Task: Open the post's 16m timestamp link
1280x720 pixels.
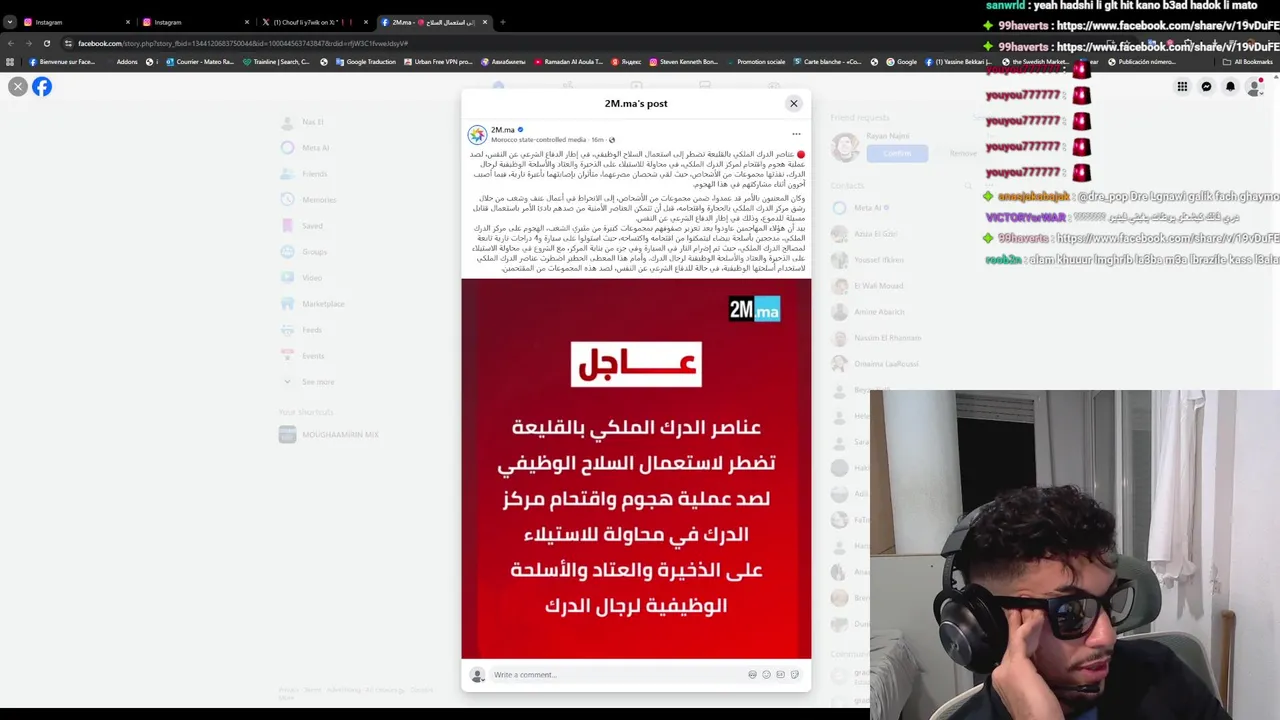Action: (597, 140)
